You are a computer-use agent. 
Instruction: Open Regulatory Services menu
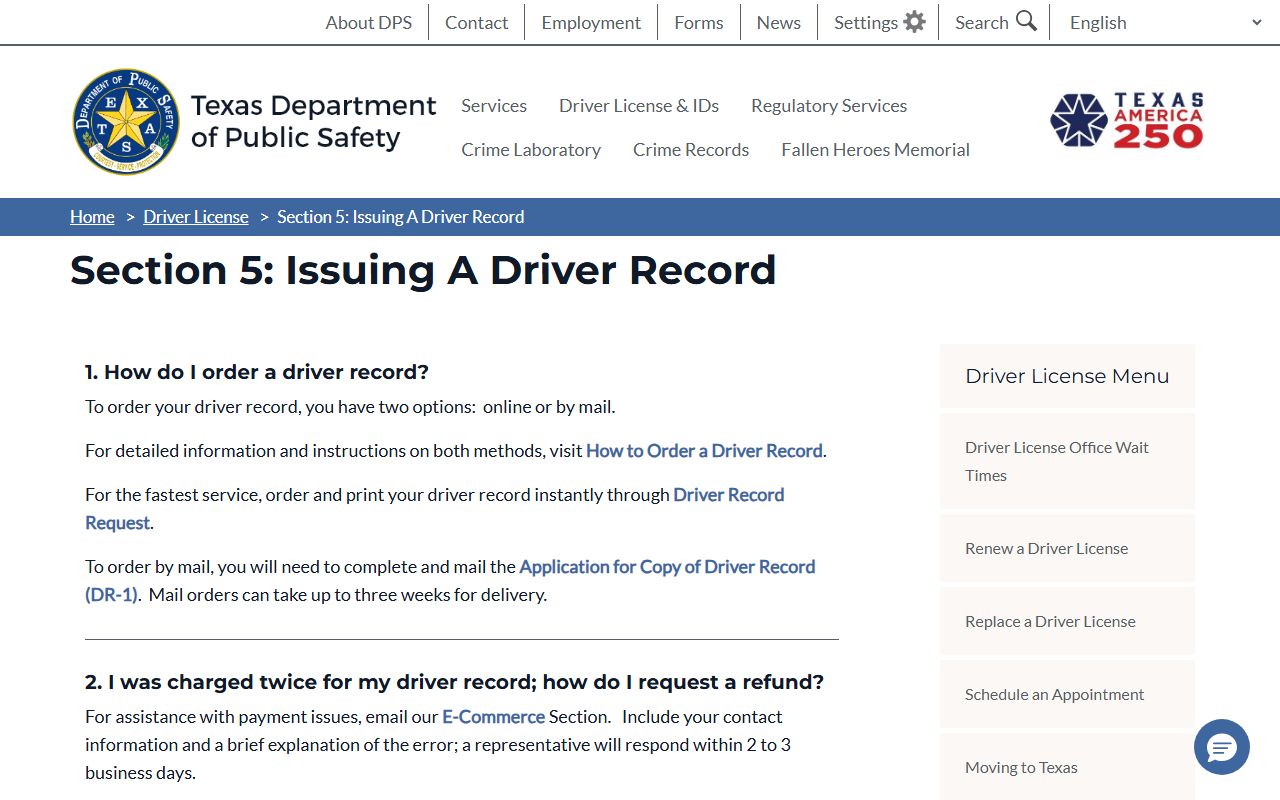(829, 105)
